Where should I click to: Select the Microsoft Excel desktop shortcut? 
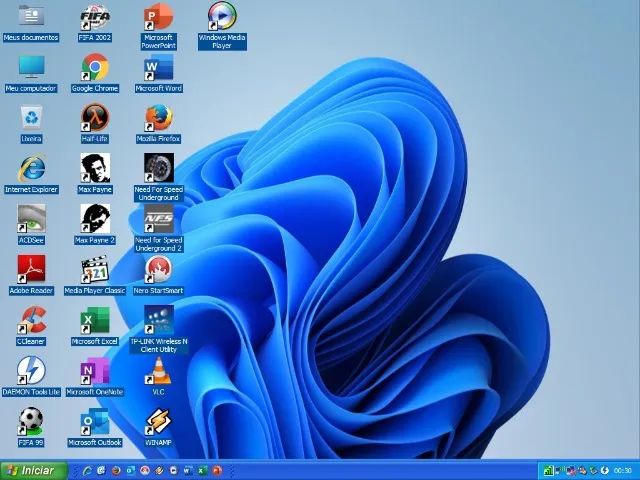(x=95, y=327)
